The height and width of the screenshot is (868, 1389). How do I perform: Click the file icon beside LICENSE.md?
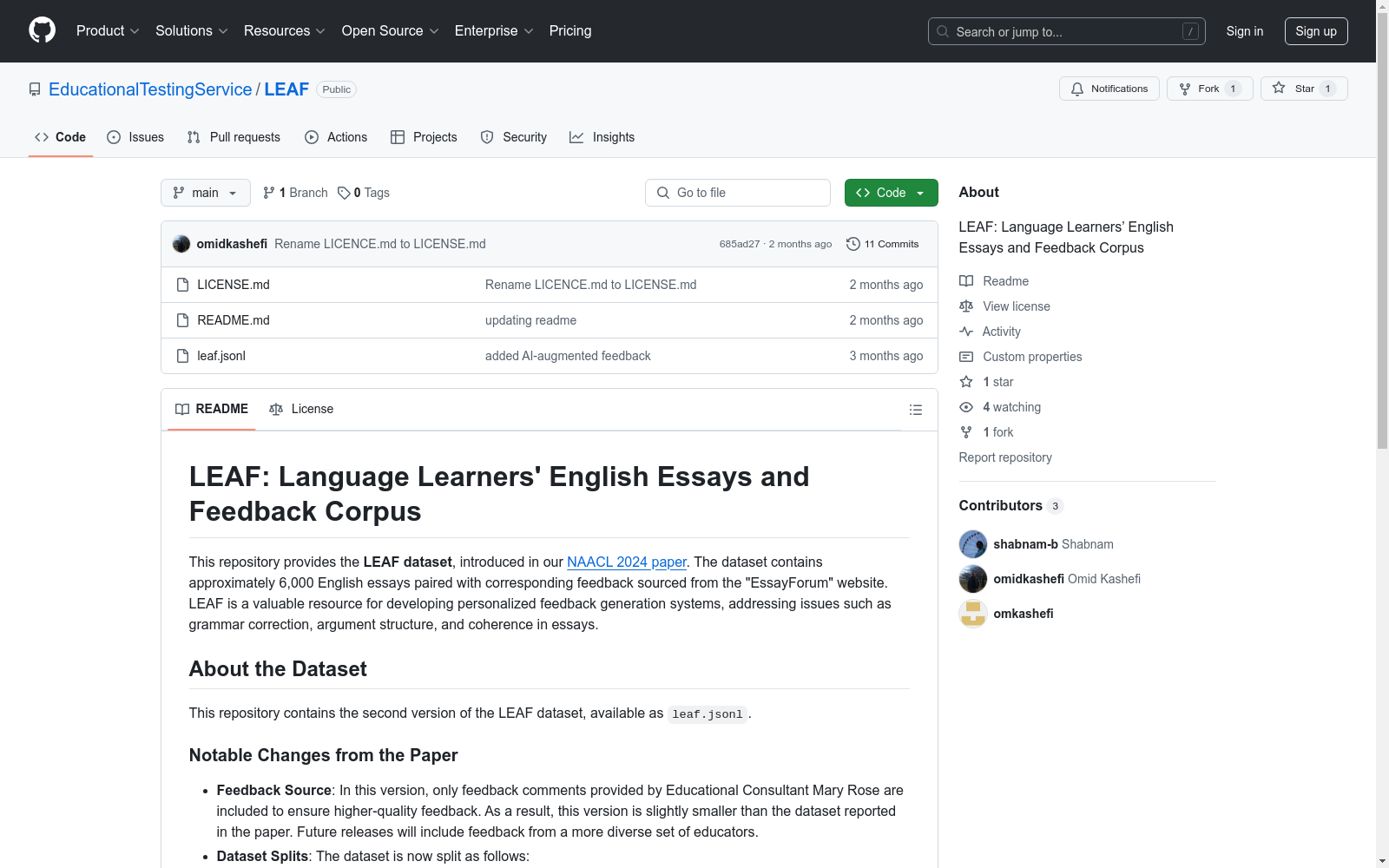point(182,285)
